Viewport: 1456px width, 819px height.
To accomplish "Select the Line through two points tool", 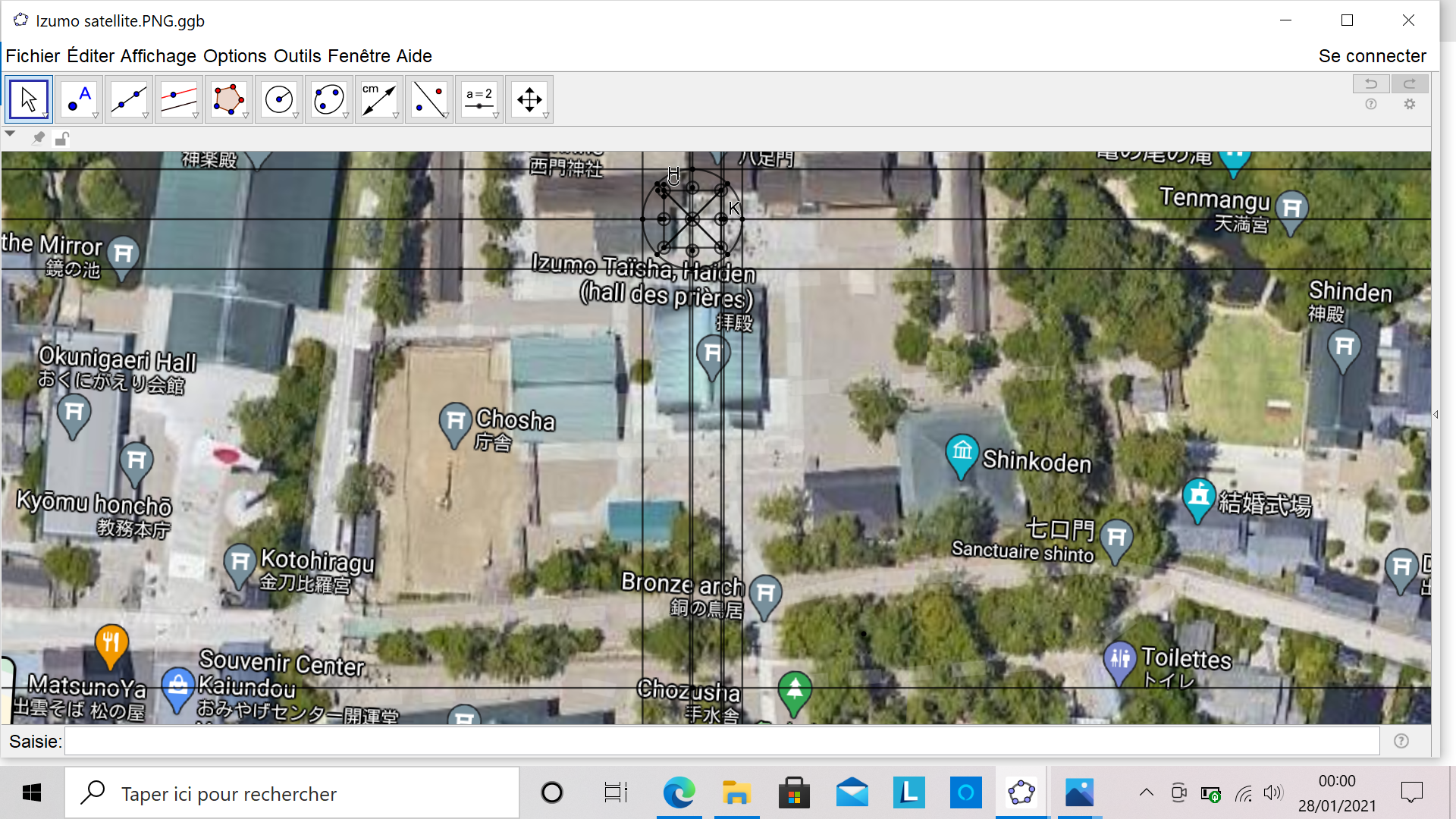I will click(129, 99).
